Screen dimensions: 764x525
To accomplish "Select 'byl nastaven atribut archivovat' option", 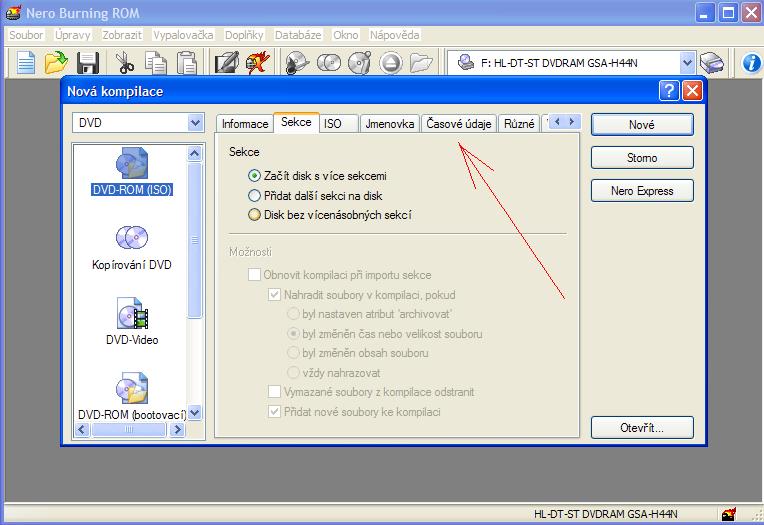I will pyautogui.click(x=293, y=314).
